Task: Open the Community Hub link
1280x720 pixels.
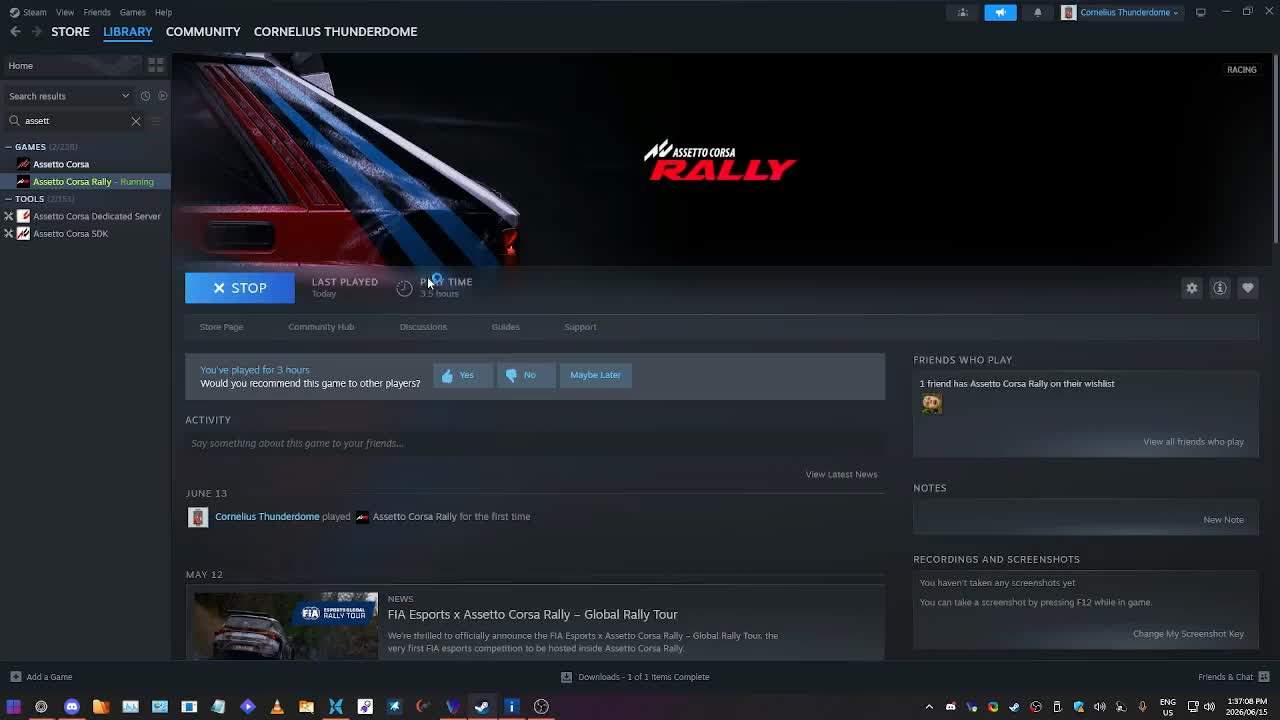Action: pyautogui.click(x=321, y=327)
